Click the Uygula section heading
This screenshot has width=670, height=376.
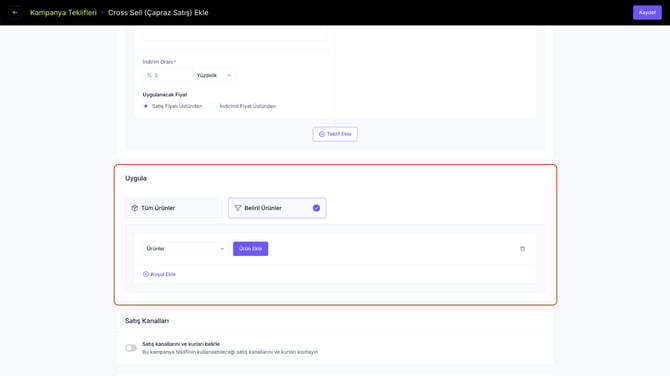tap(136, 178)
